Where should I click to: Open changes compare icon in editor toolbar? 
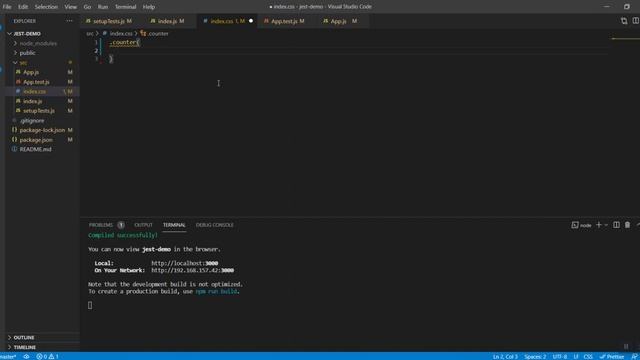(624, 21)
